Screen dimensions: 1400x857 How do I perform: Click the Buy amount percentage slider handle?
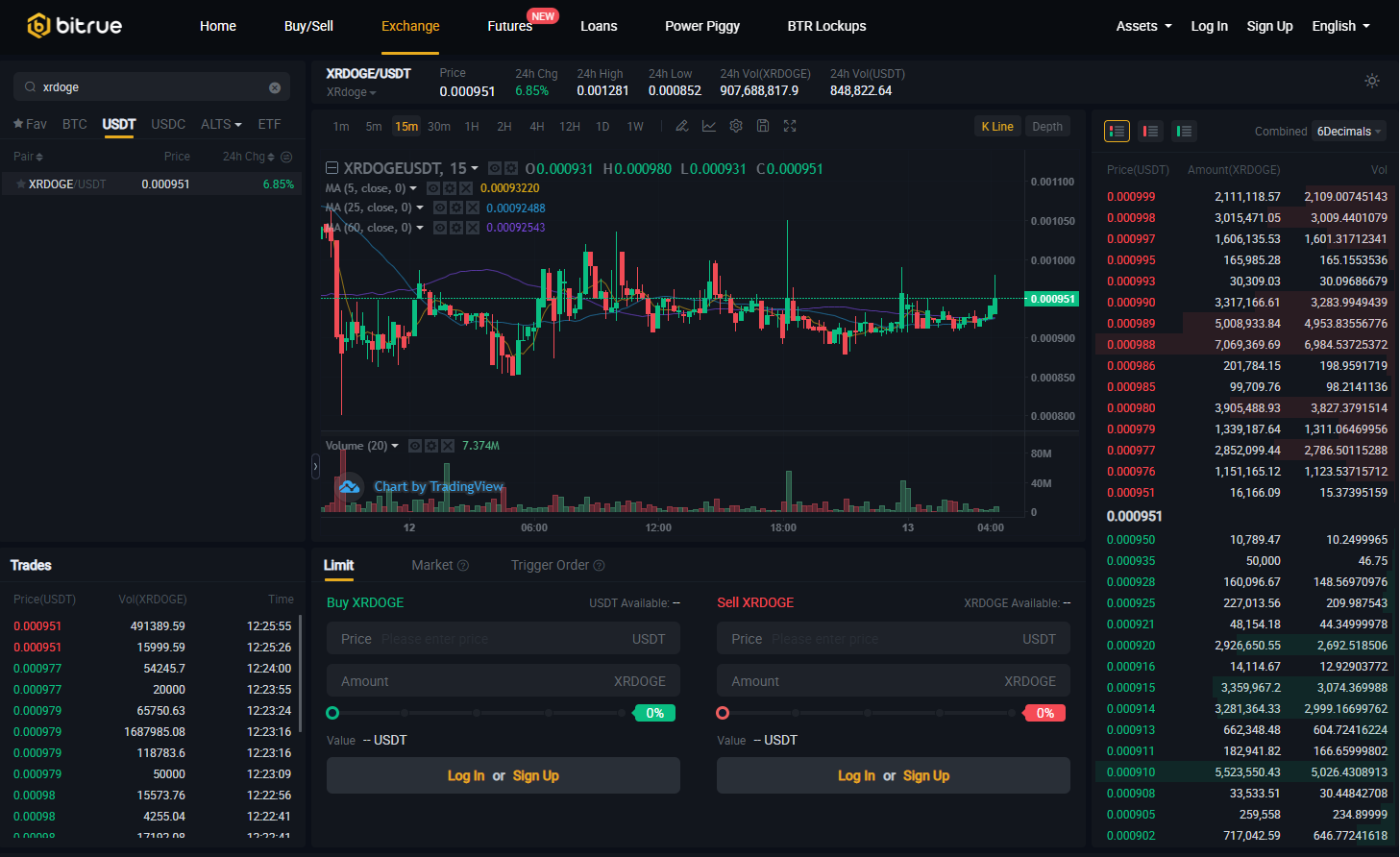[332, 713]
